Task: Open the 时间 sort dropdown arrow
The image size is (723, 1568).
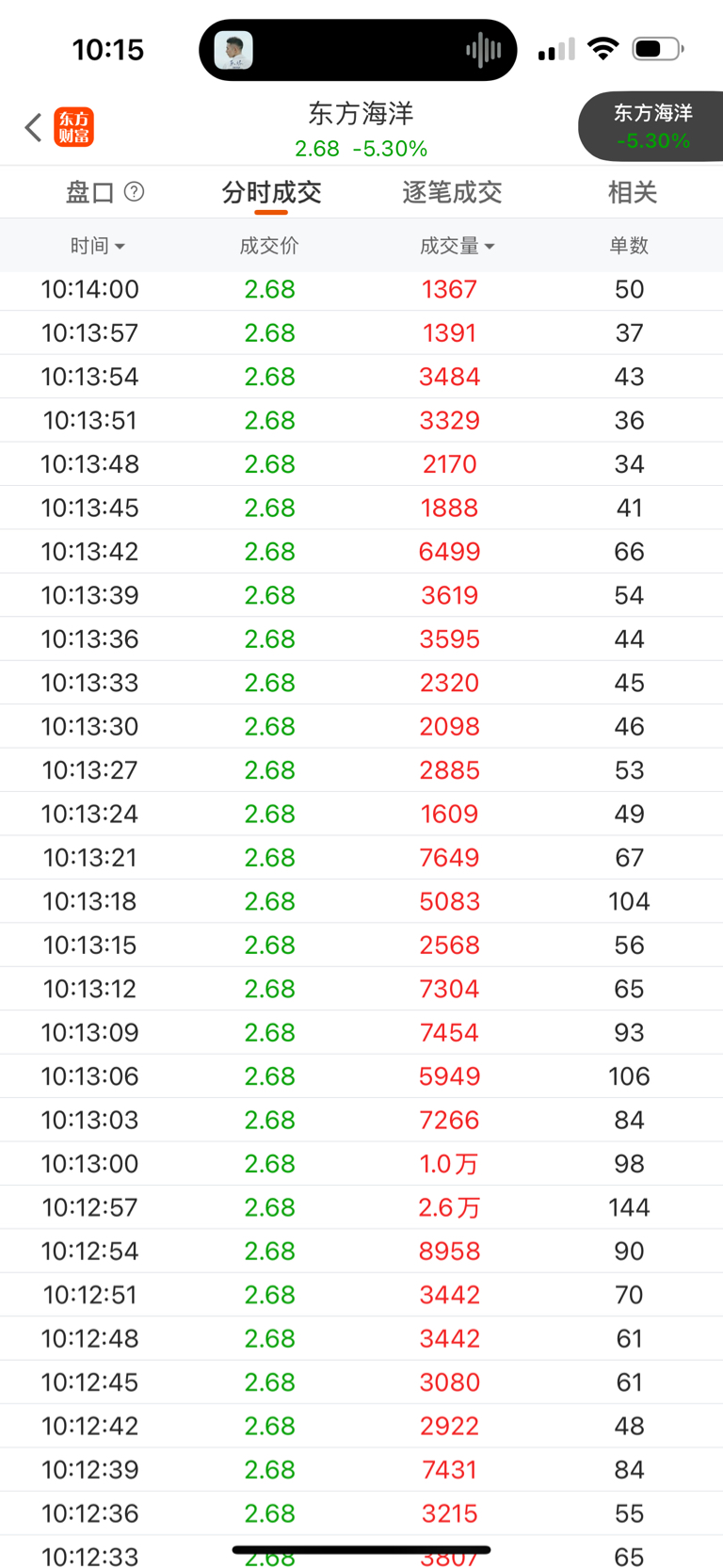Action: pos(120,247)
